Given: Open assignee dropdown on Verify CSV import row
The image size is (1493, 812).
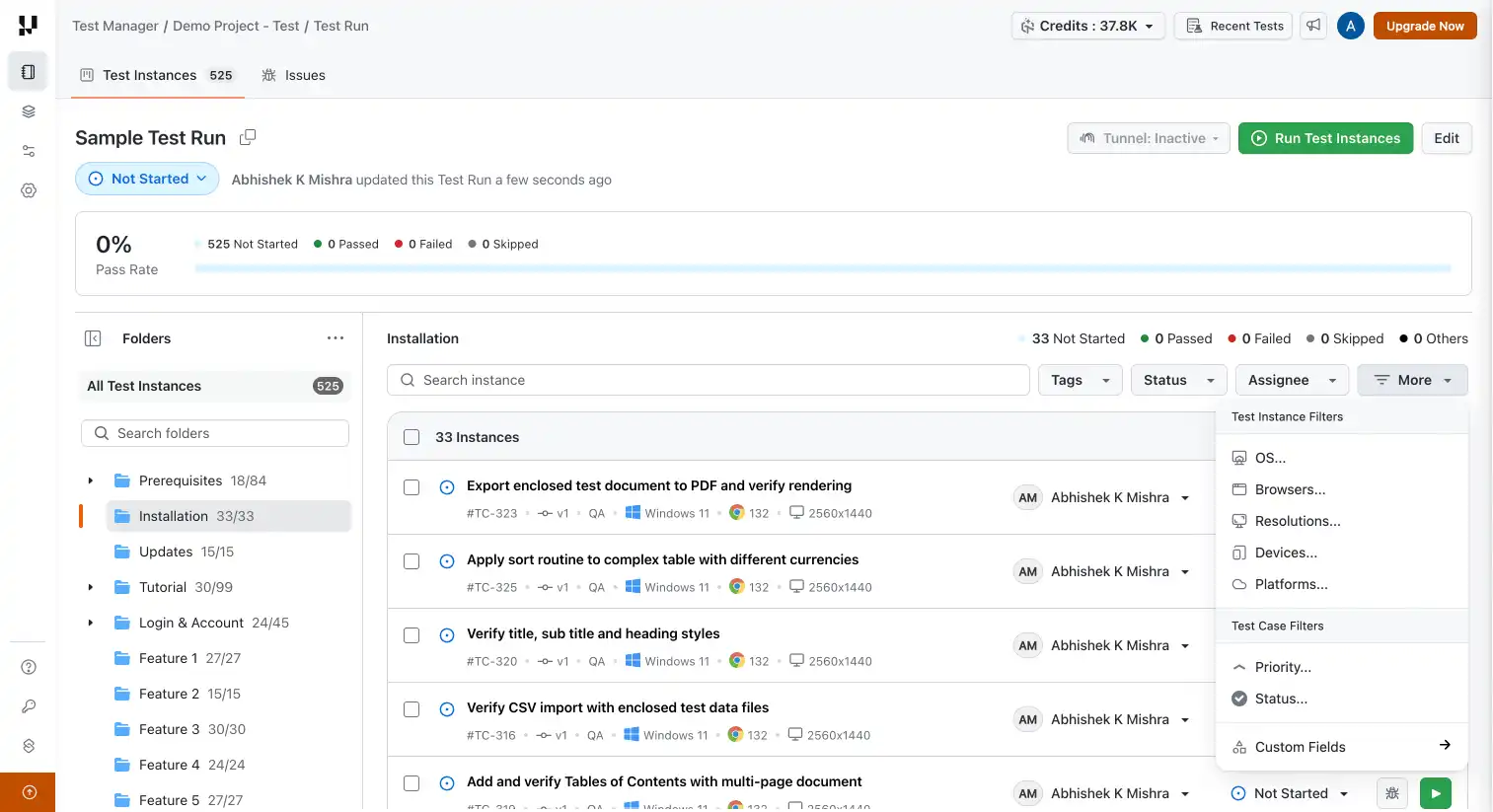Looking at the screenshot, I should point(1185,720).
